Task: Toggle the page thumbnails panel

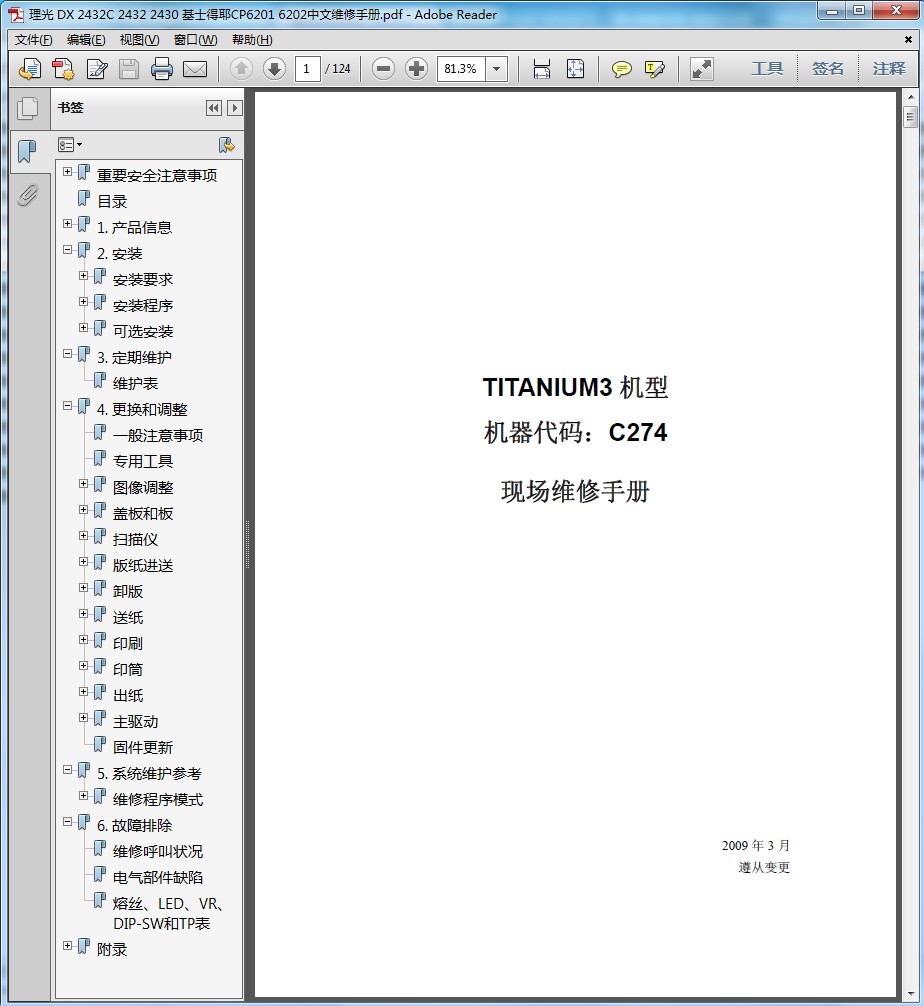Action: pos(28,109)
